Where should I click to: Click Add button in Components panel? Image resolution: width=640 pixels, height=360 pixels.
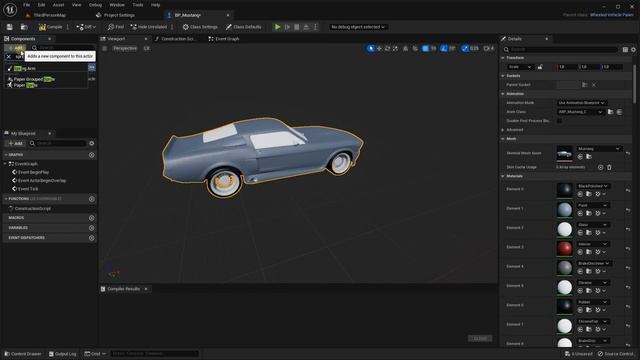pyautogui.click(x=16, y=48)
